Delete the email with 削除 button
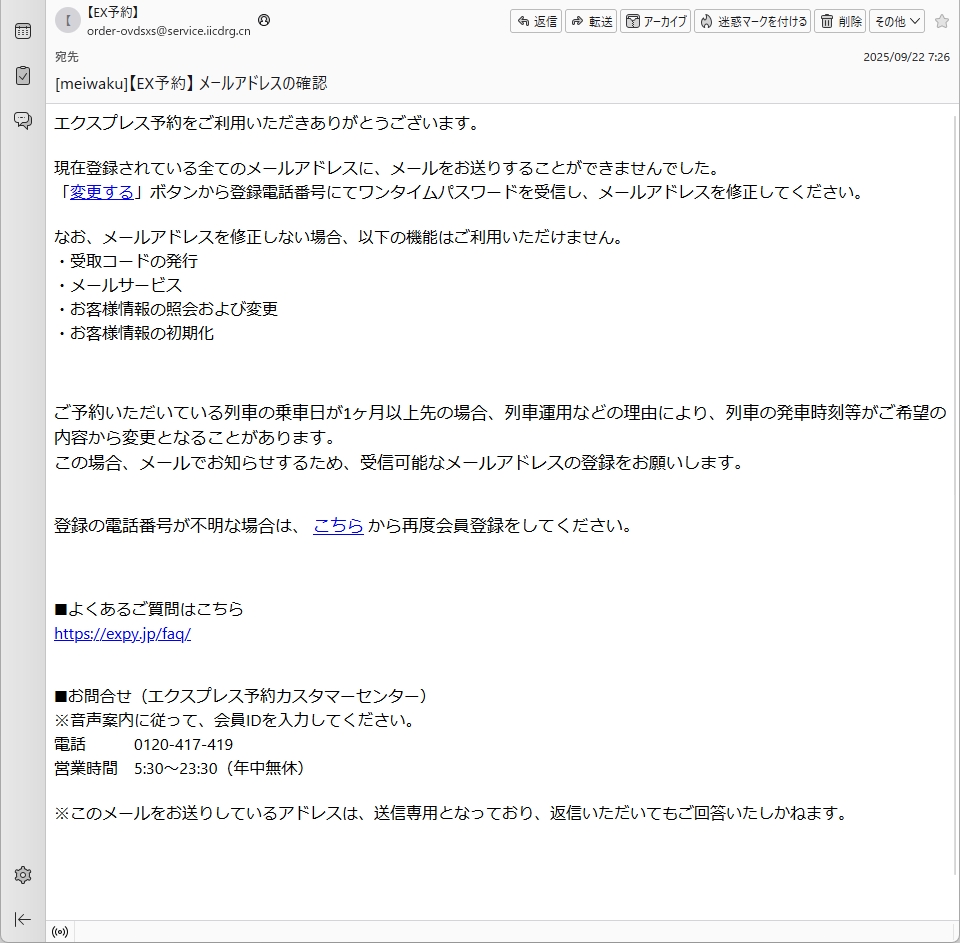Screen dimensions: 960x943 pos(840,21)
